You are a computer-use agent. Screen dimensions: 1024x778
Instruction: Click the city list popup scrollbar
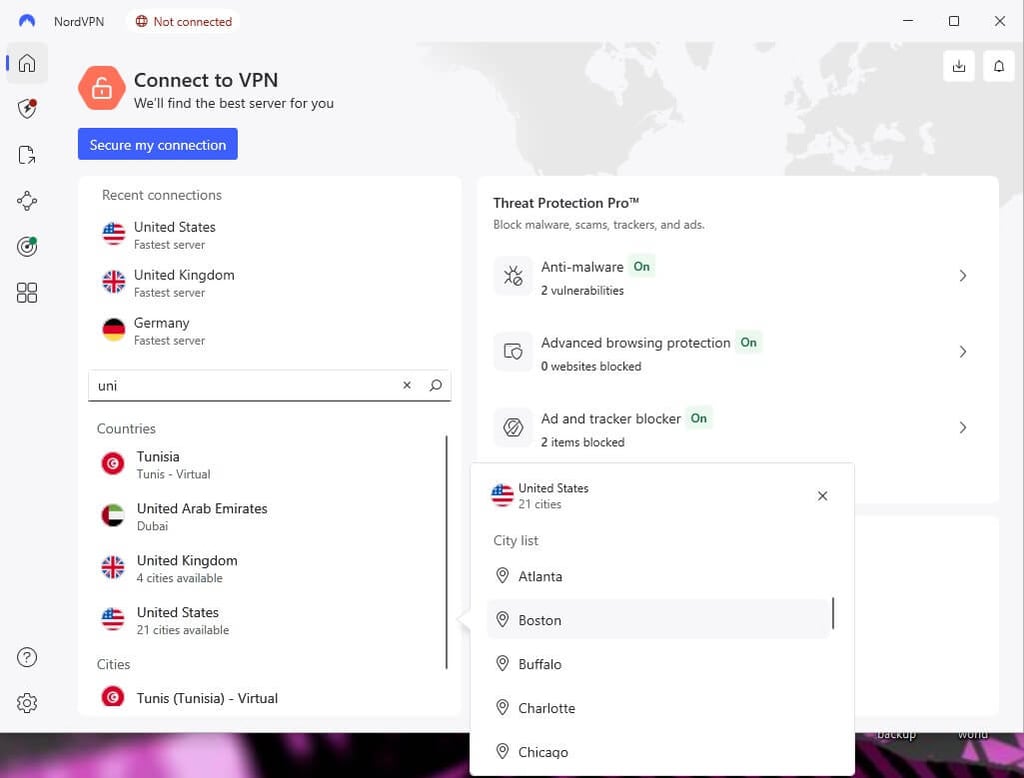point(833,613)
